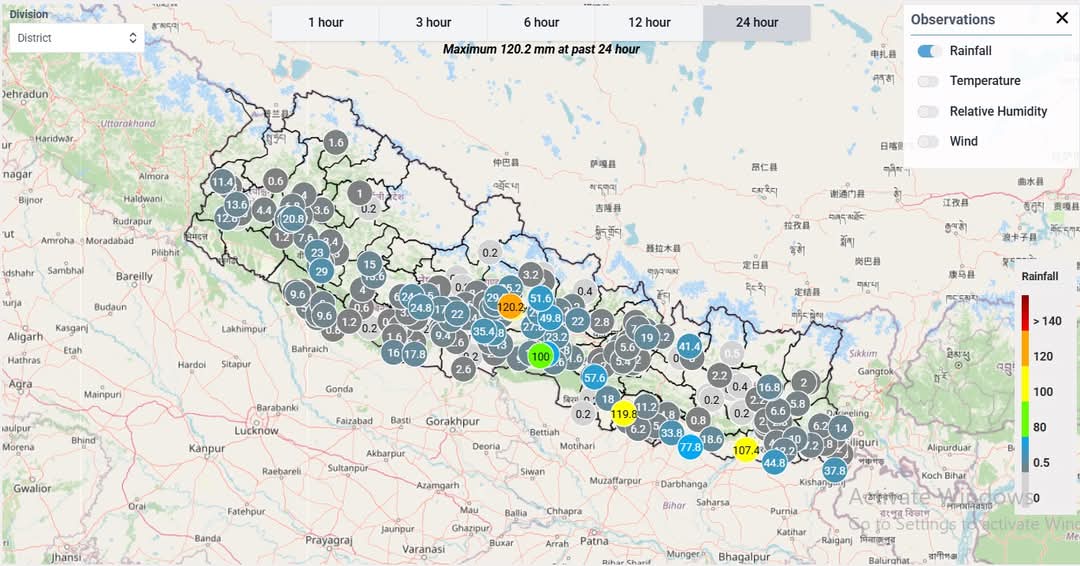Enable the Temperature observation toggle
1080x566 pixels.
(929, 81)
